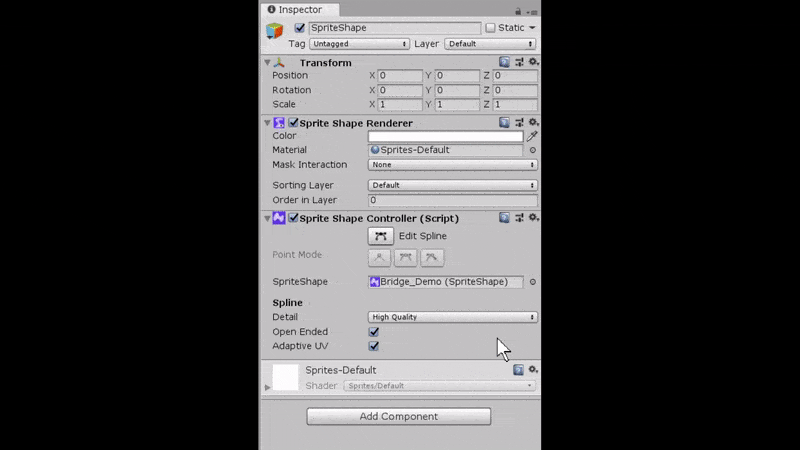
Task: Click the Position Z input field
Action: (515, 76)
